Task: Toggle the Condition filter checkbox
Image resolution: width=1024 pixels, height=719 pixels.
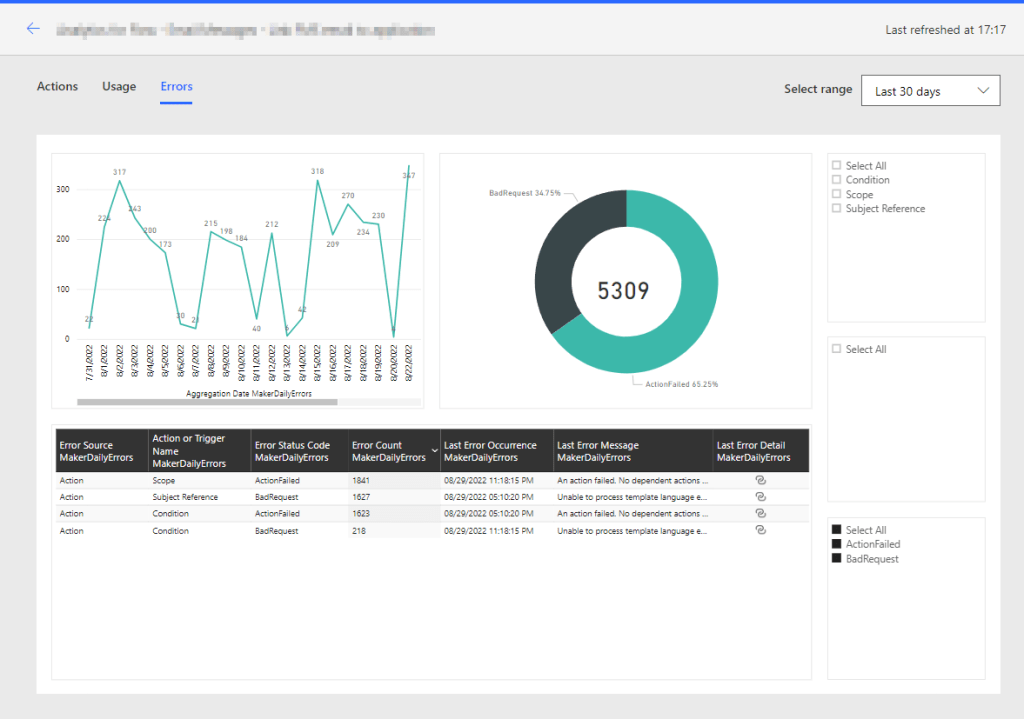Action: pyautogui.click(x=836, y=180)
